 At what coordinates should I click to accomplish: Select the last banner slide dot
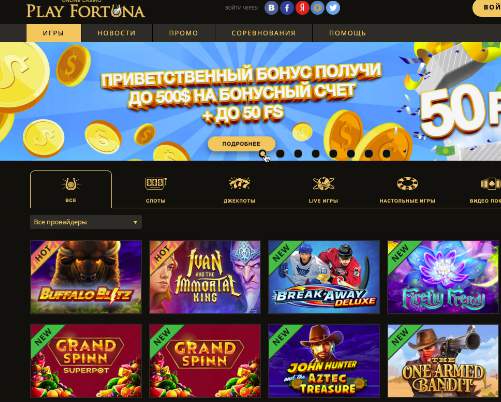click(x=386, y=154)
